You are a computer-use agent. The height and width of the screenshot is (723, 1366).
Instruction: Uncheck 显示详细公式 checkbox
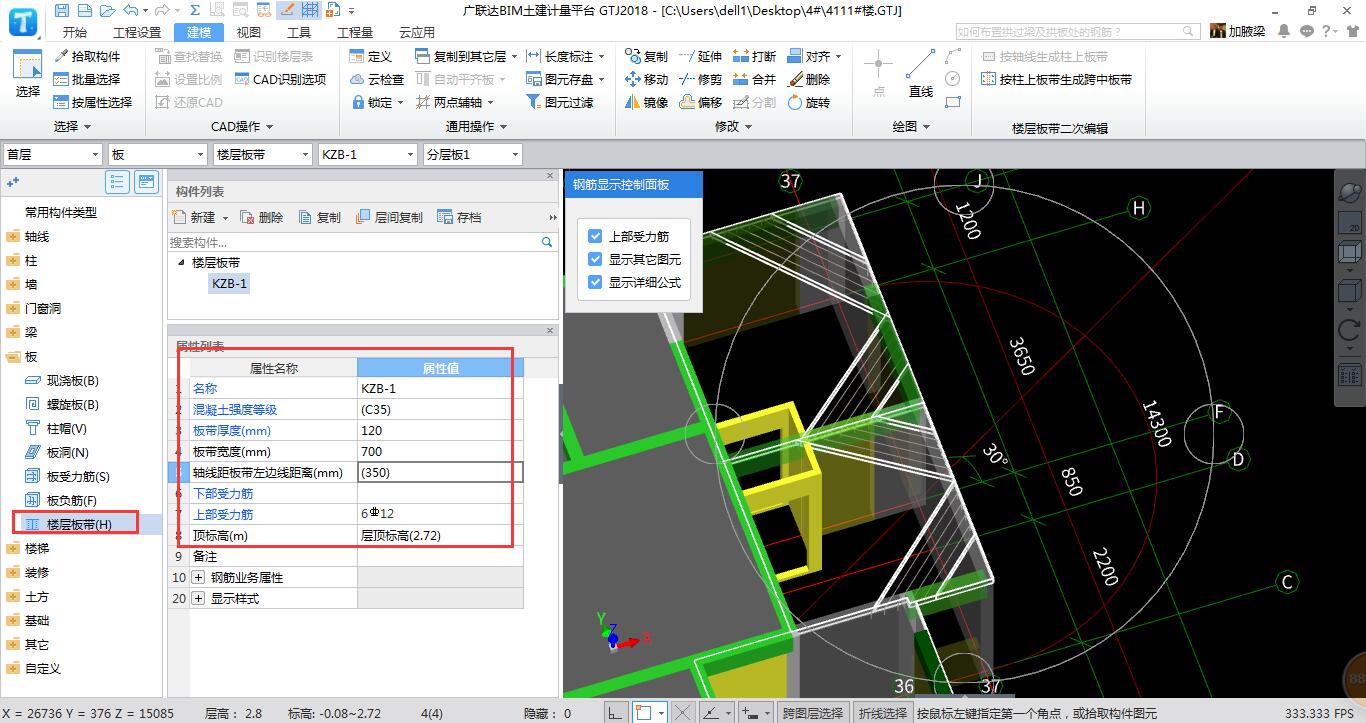(595, 282)
